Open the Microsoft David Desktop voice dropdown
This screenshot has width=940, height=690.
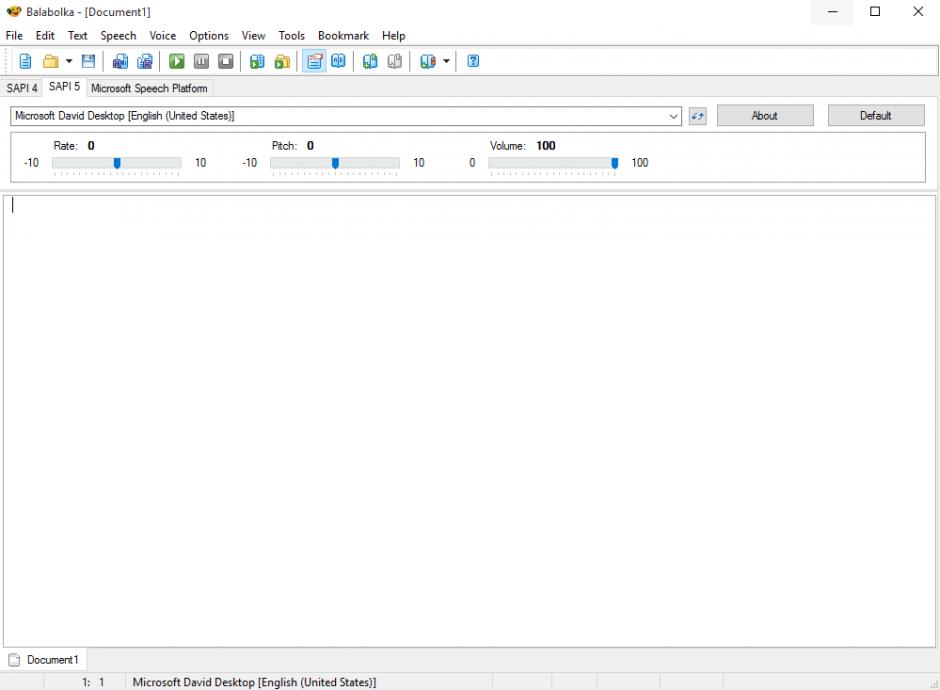click(346, 116)
